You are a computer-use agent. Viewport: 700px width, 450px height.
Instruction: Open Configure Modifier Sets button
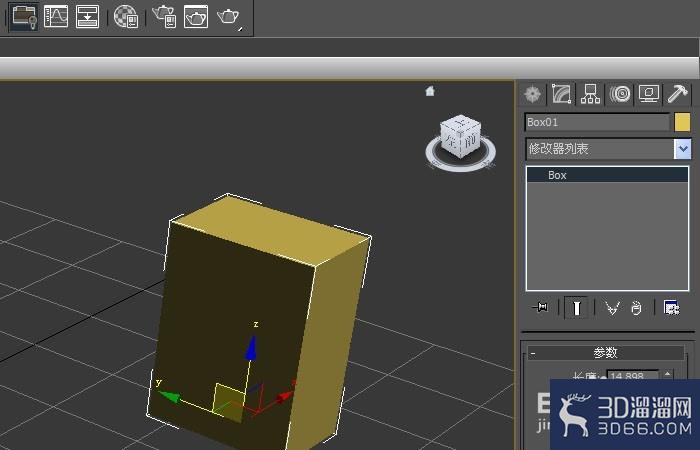coord(671,308)
